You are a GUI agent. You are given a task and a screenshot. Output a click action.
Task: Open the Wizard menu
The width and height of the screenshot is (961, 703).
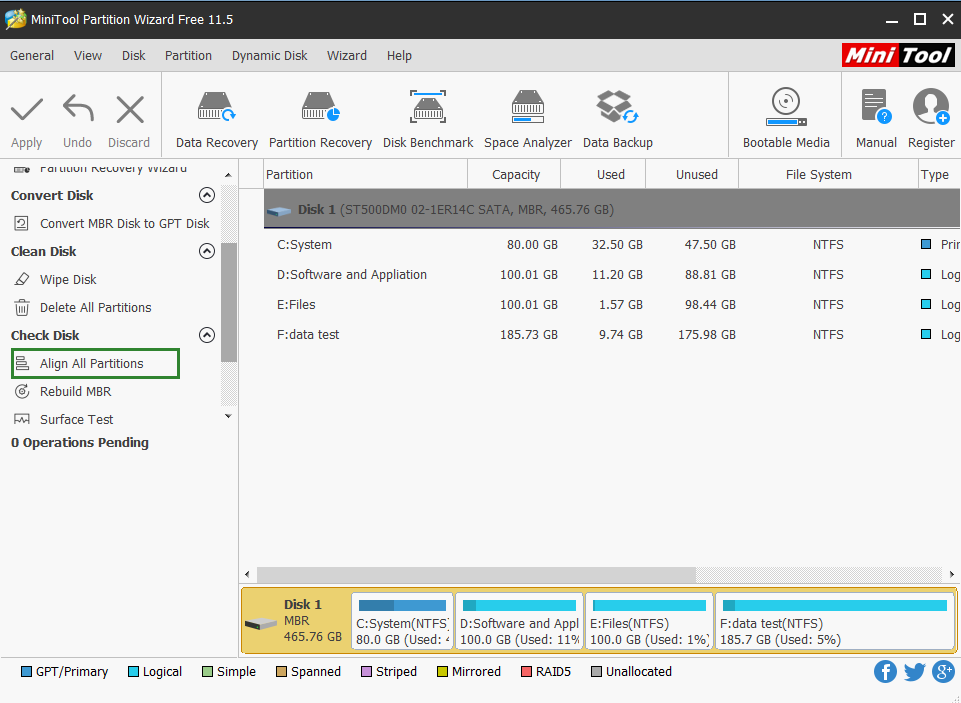(347, 56)
